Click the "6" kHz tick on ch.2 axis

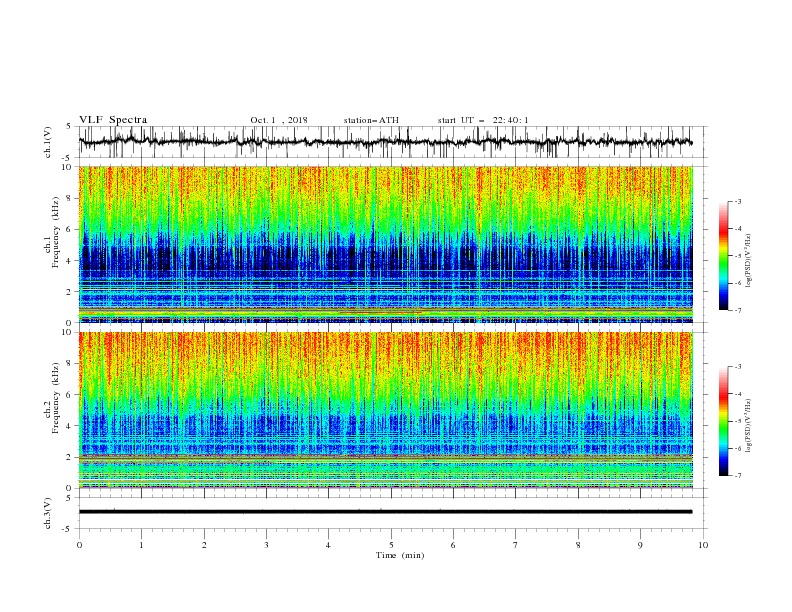tap(70, 395)
